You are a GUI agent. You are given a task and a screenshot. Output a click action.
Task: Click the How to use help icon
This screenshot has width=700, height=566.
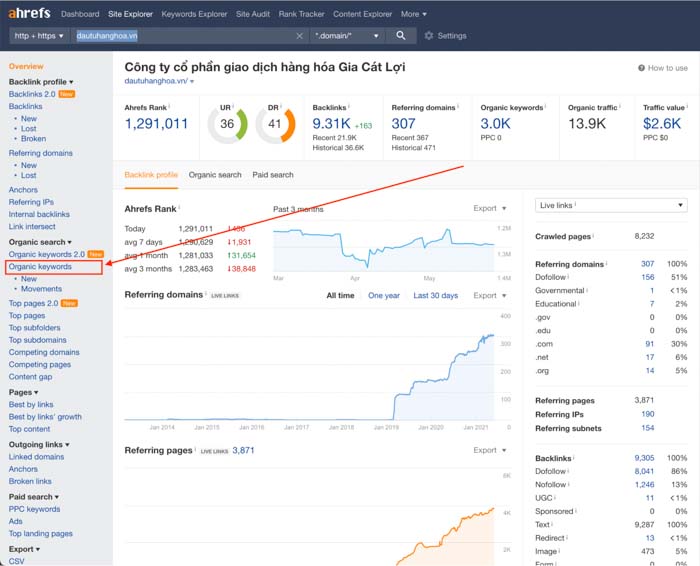[641, 68]
